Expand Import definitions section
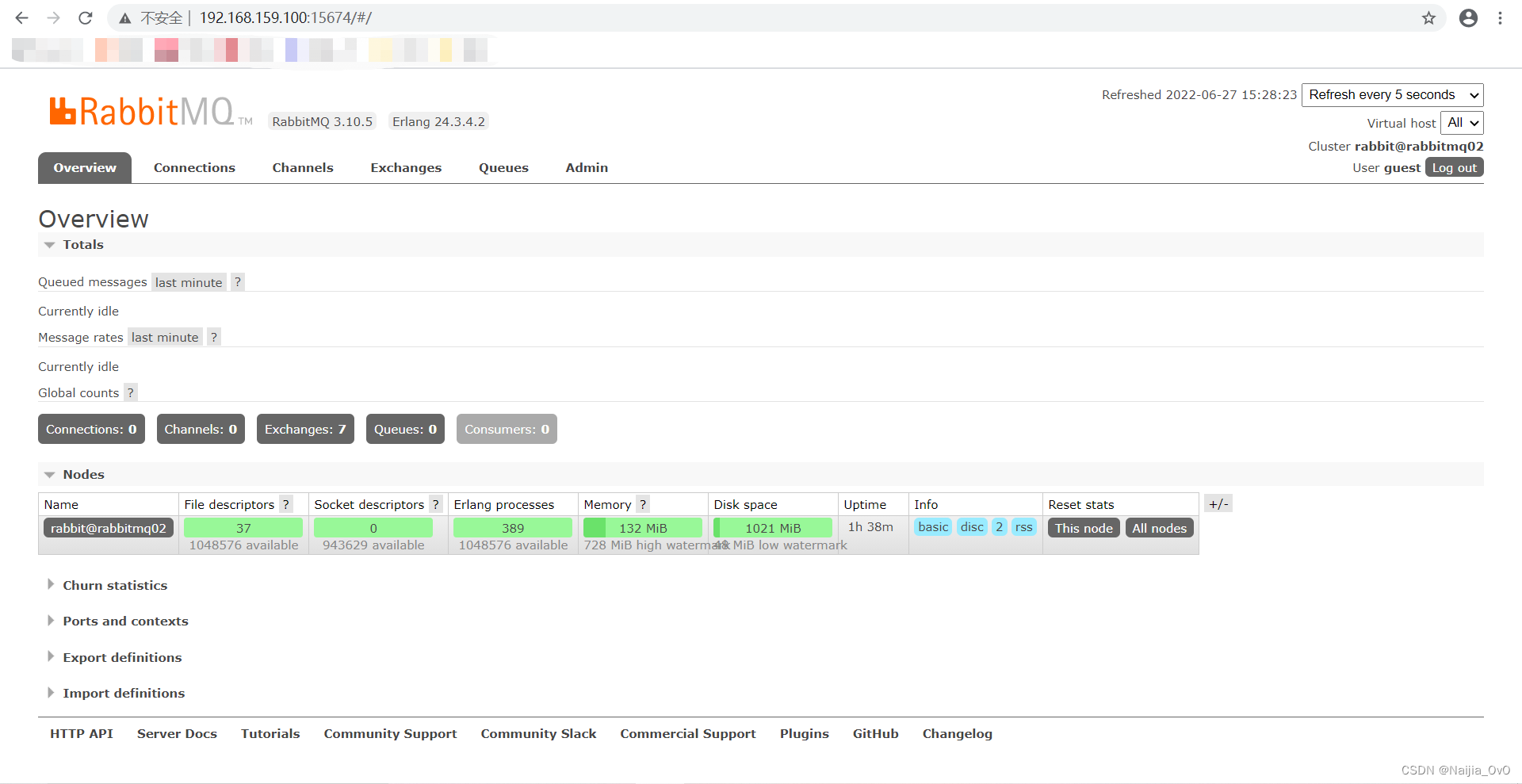 pos(124,693)
